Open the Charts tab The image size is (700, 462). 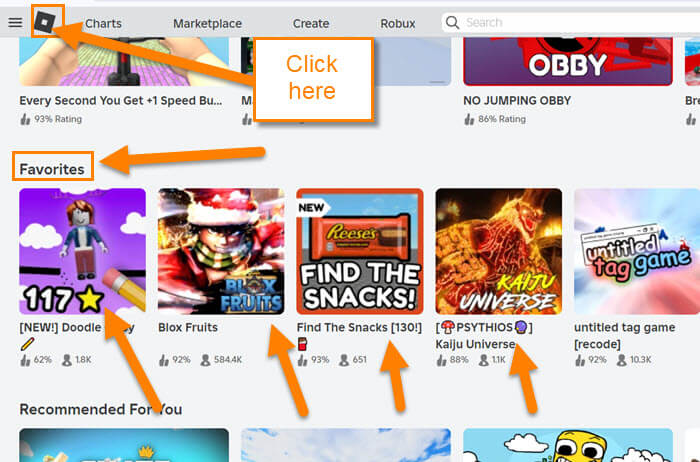coord(103,23)
